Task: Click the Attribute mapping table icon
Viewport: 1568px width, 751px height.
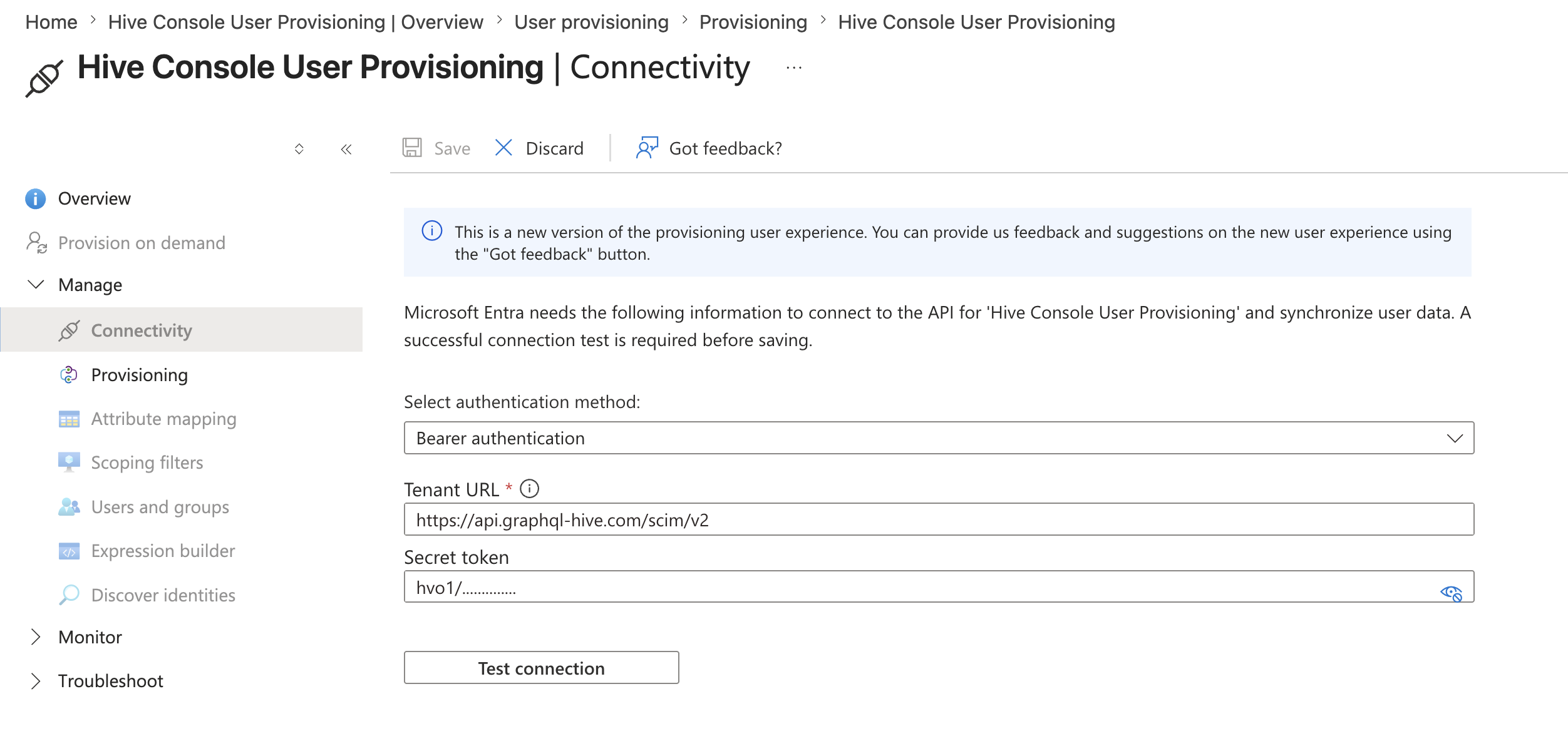Action: 69,419
